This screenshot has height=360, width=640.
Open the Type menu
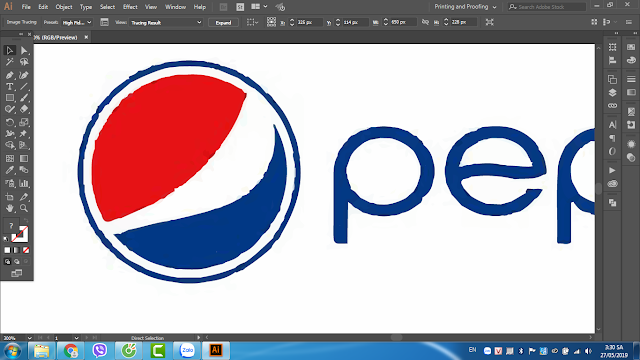click(86, 7)
